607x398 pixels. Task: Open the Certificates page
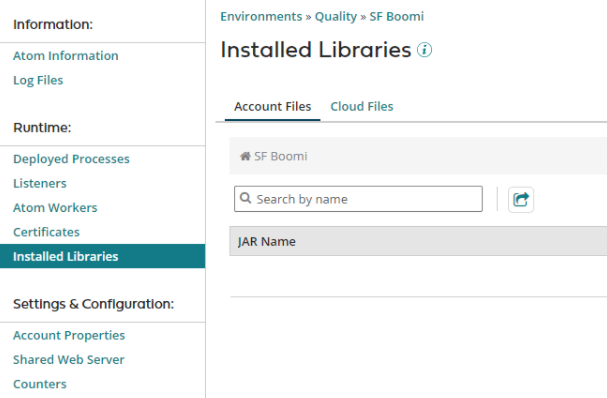point(46,232)
